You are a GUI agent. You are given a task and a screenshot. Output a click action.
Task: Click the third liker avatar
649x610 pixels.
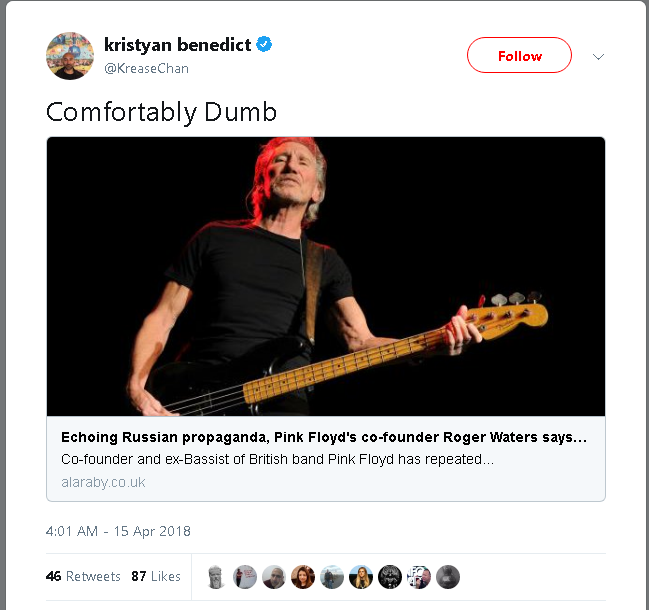tap(274, 576)
